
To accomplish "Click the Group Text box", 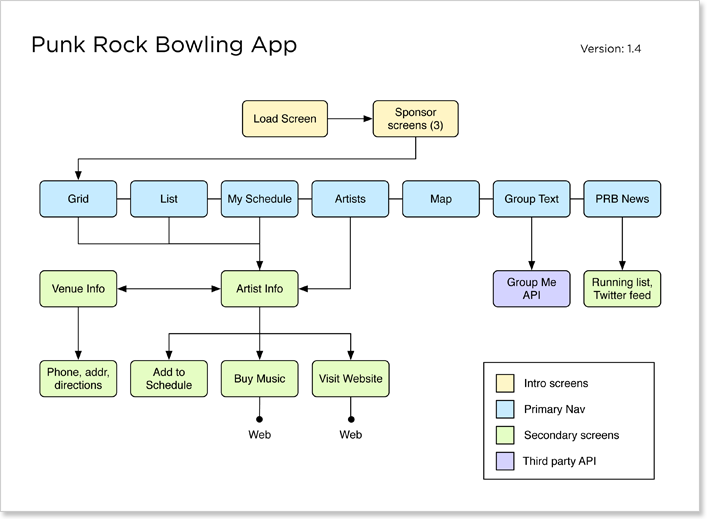I will click(x=531, y=199).
